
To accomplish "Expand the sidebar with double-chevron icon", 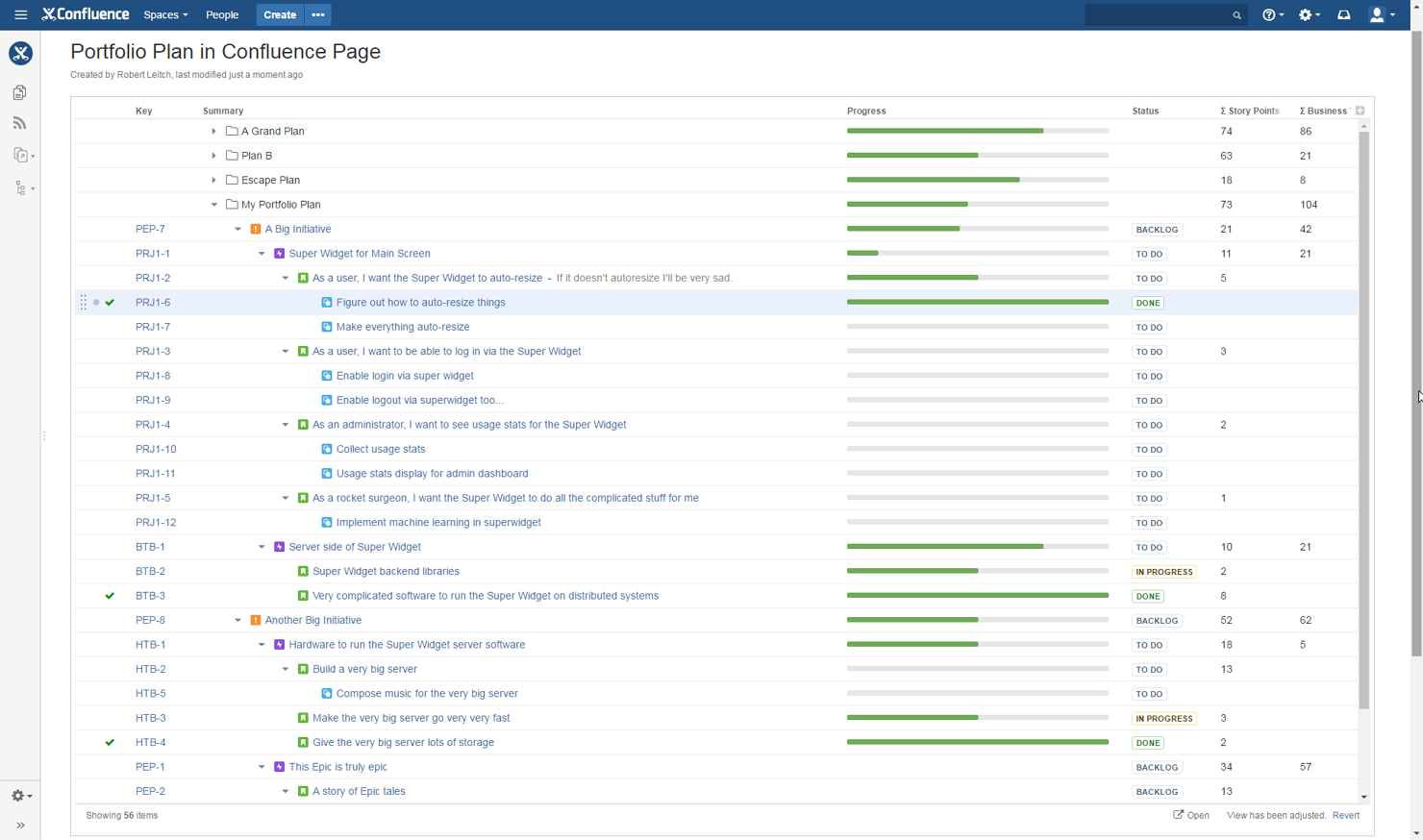I will (20, 826).
